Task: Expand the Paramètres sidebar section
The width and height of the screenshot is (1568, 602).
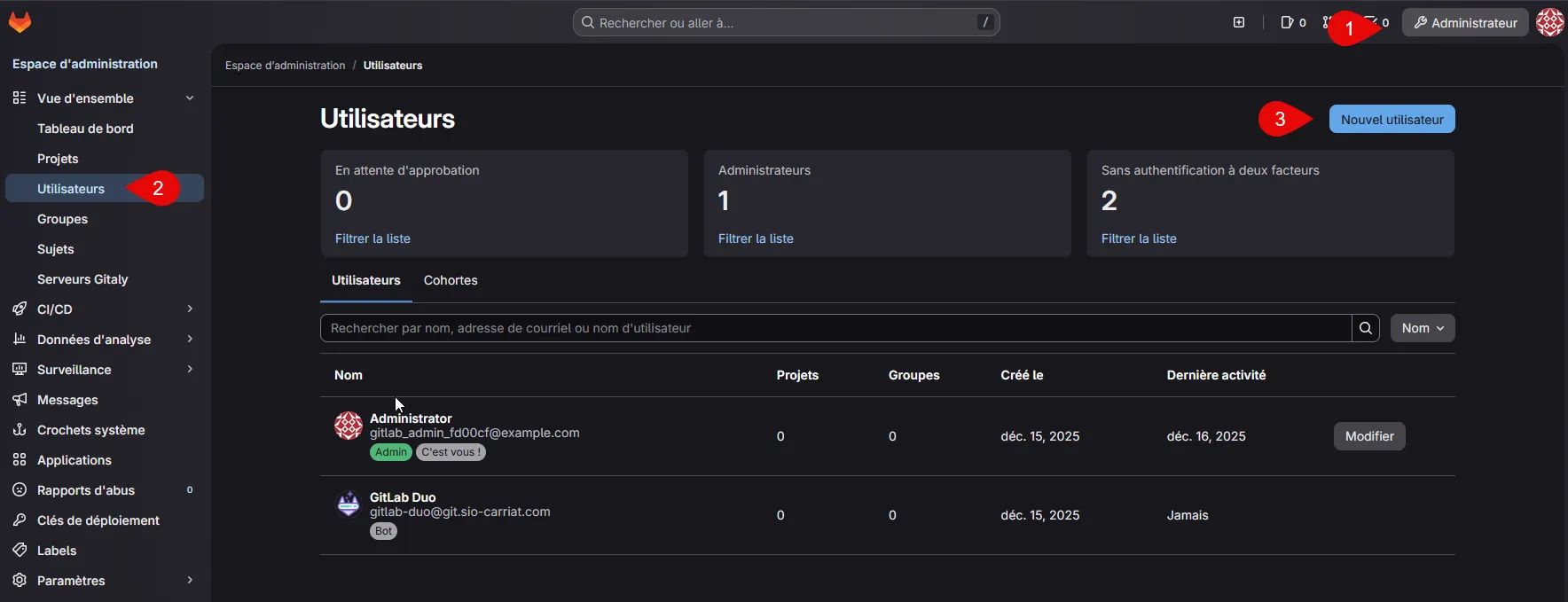Action: 189,581
